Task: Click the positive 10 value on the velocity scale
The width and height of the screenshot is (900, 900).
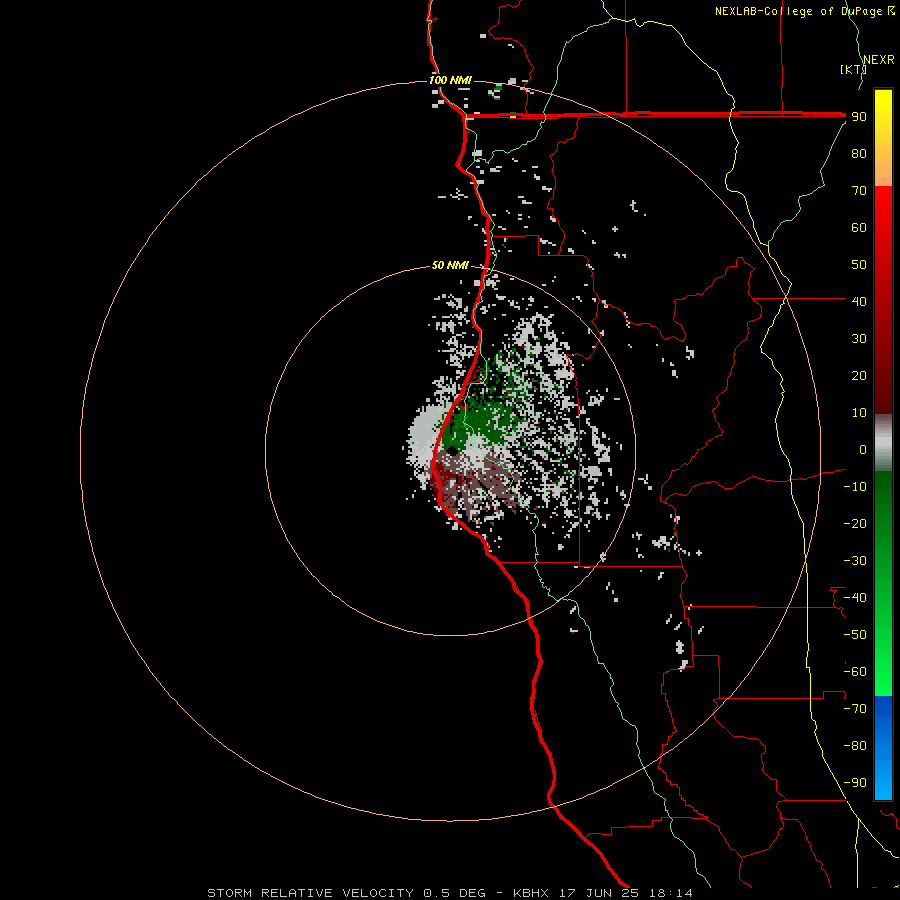Action: click(859, 413)
